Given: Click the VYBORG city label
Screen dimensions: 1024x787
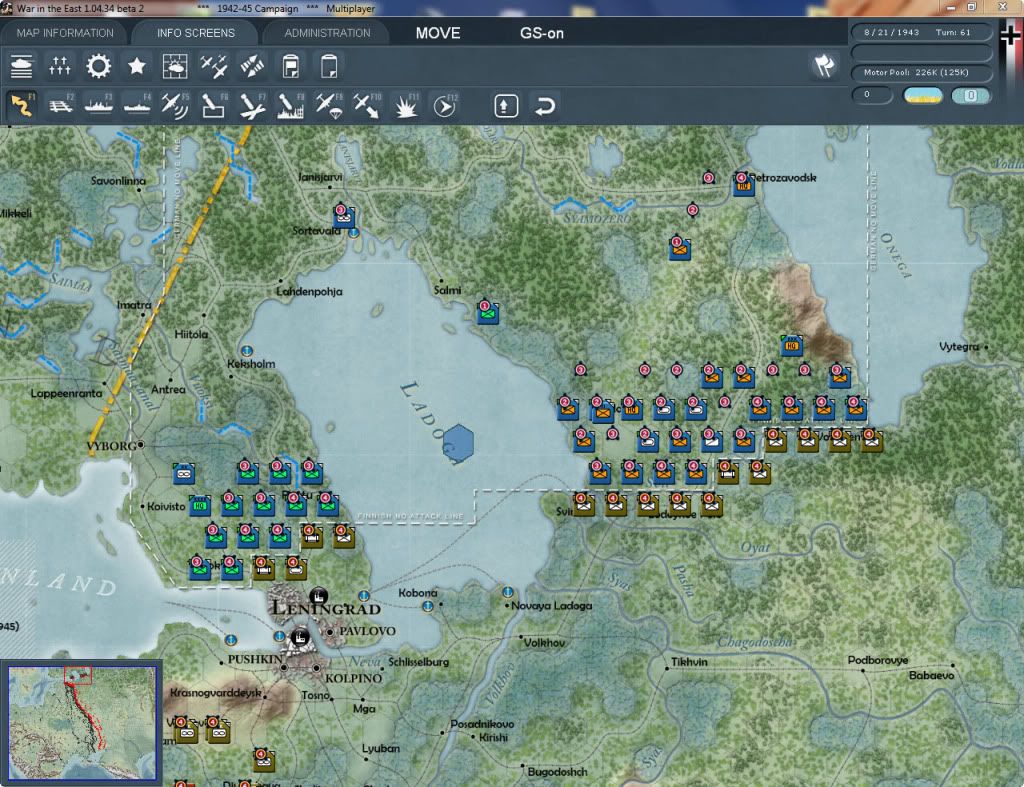Looking at the screenshot, I should pyautogui.click(x=112, y=446).
